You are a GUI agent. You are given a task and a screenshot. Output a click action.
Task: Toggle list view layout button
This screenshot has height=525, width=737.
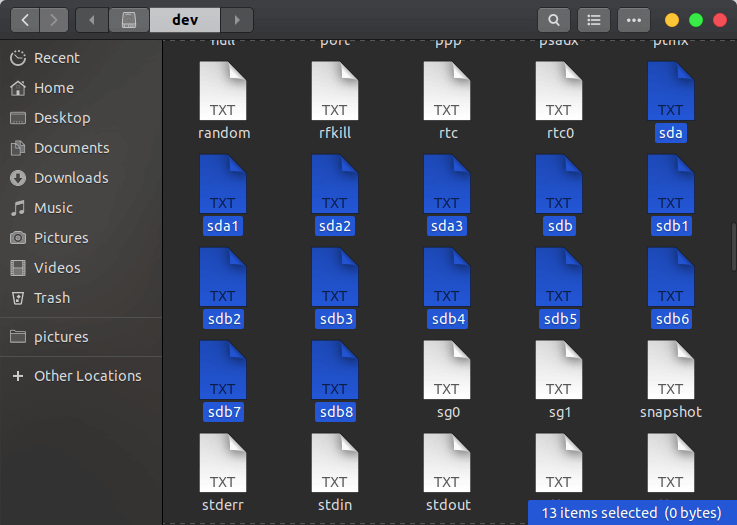[x=594, y=20]
